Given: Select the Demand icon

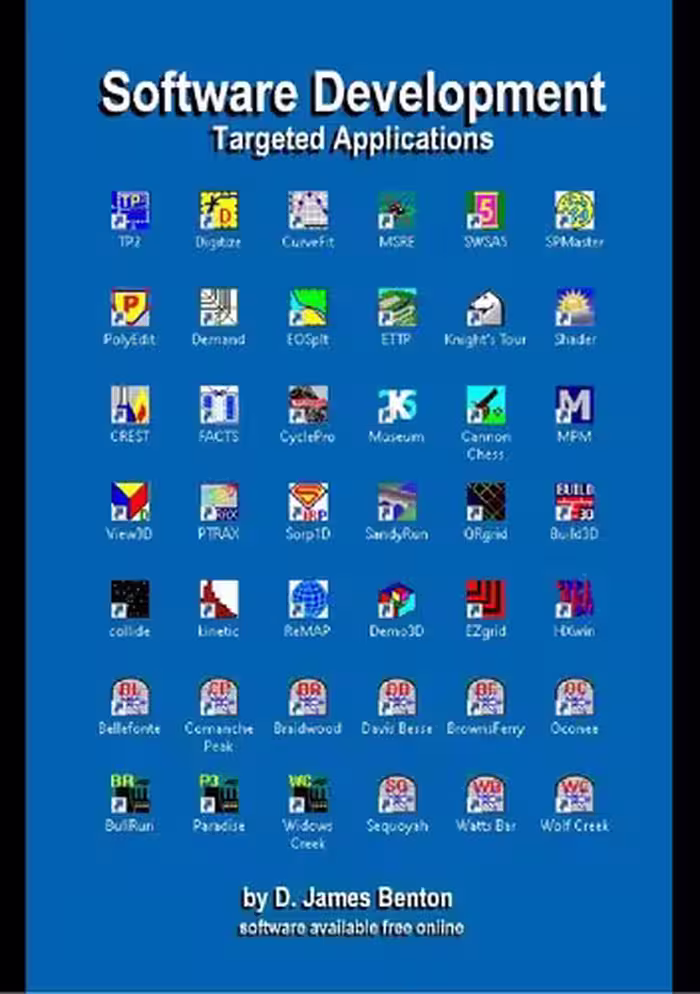Looking at the screenshot, I should 219,307.
